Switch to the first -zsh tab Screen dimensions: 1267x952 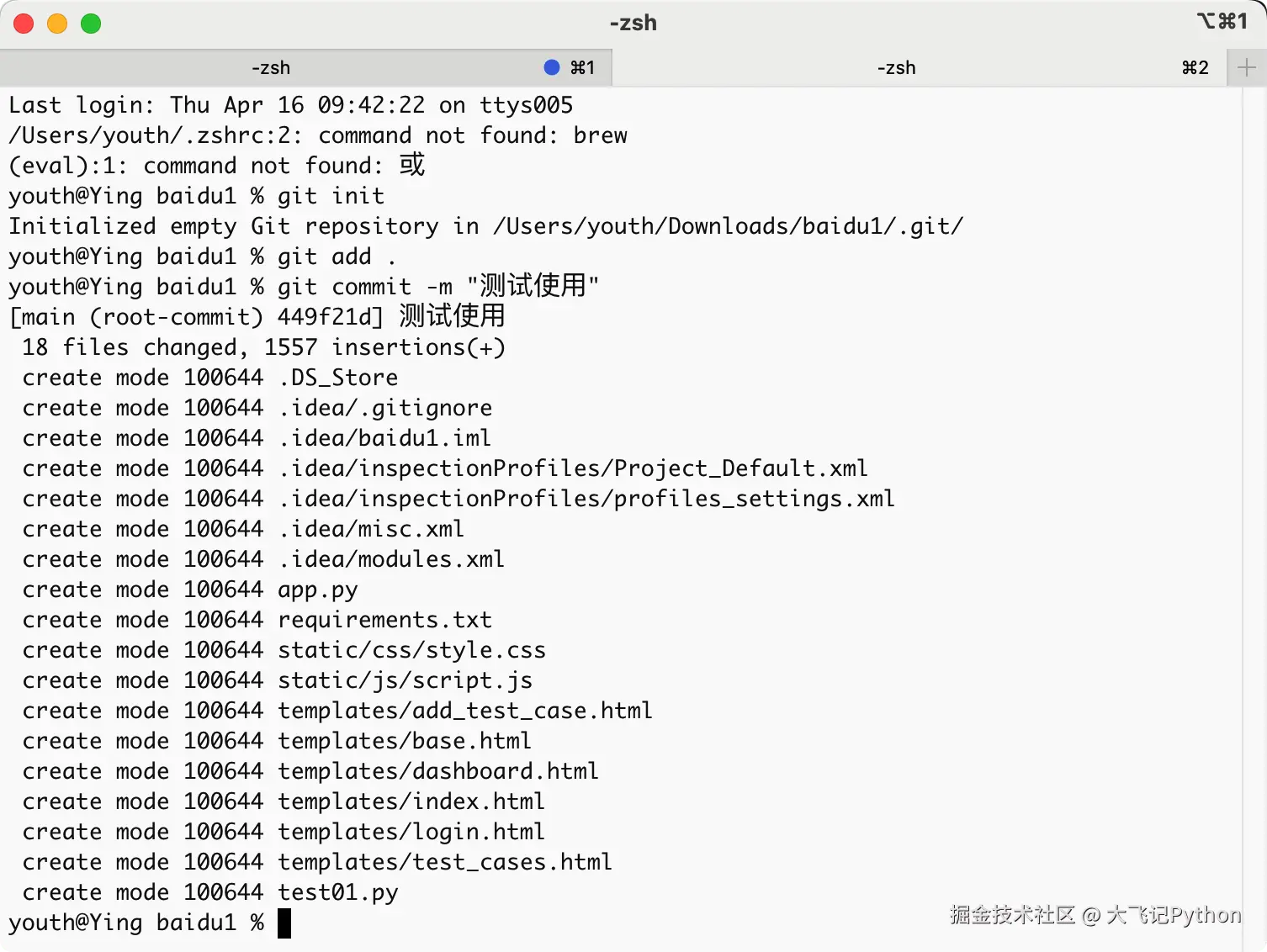point(271,67)
